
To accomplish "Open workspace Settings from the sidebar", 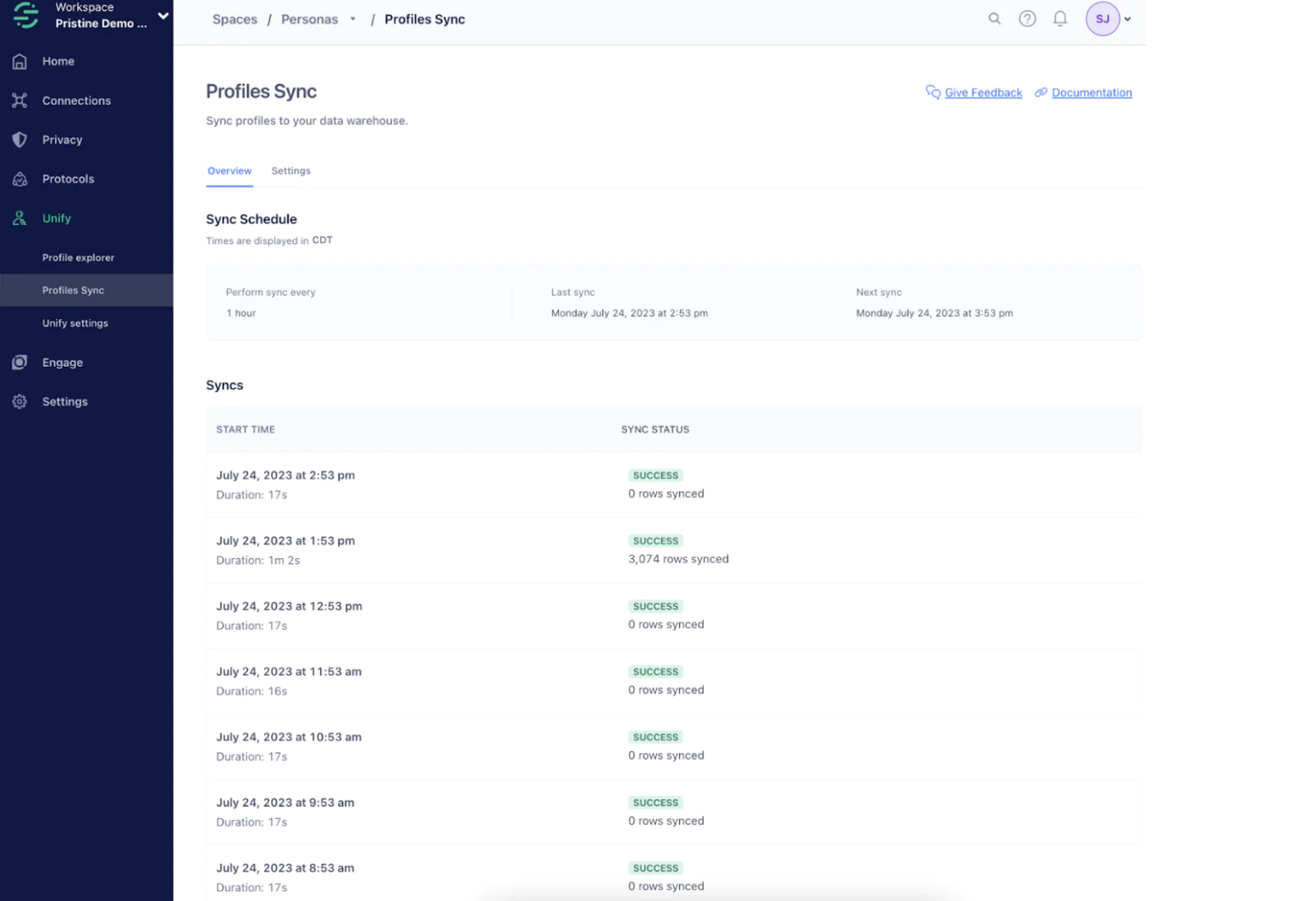I will tap(64, 401).
